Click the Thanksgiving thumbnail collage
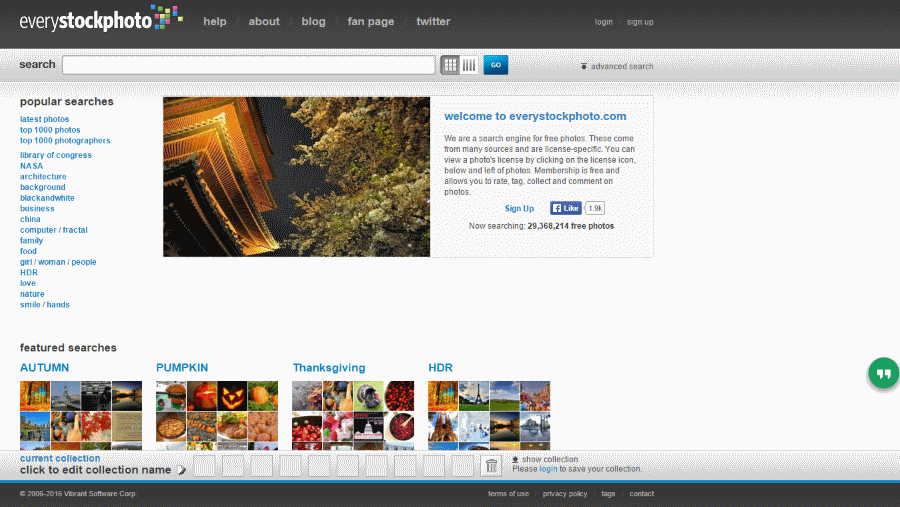This screenshot has width=900, height=507. click(x=353, y=415)
